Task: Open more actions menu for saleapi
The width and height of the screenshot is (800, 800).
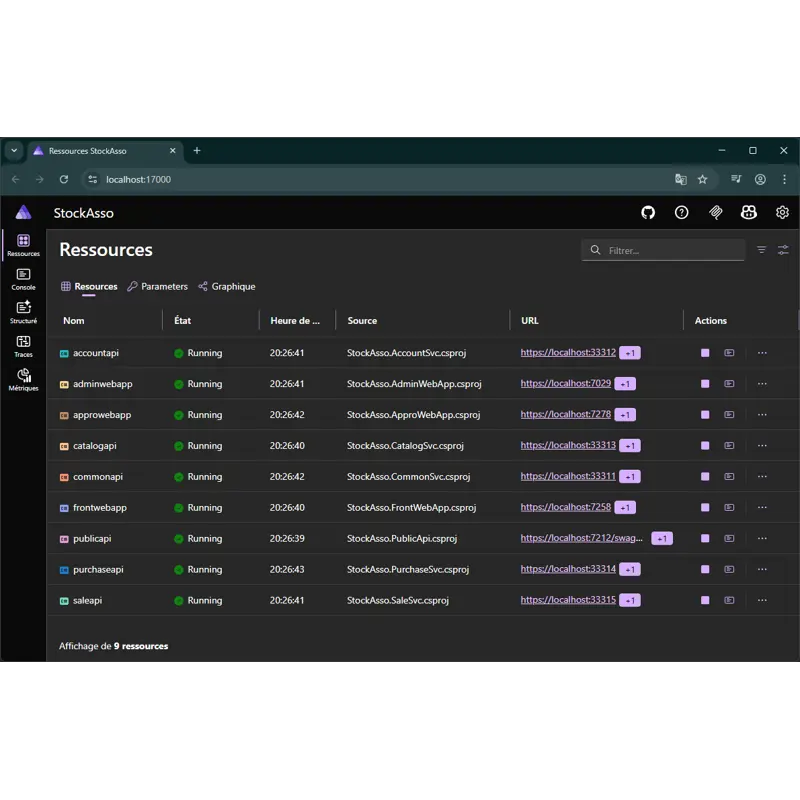Action: click(x=762, y=600)
